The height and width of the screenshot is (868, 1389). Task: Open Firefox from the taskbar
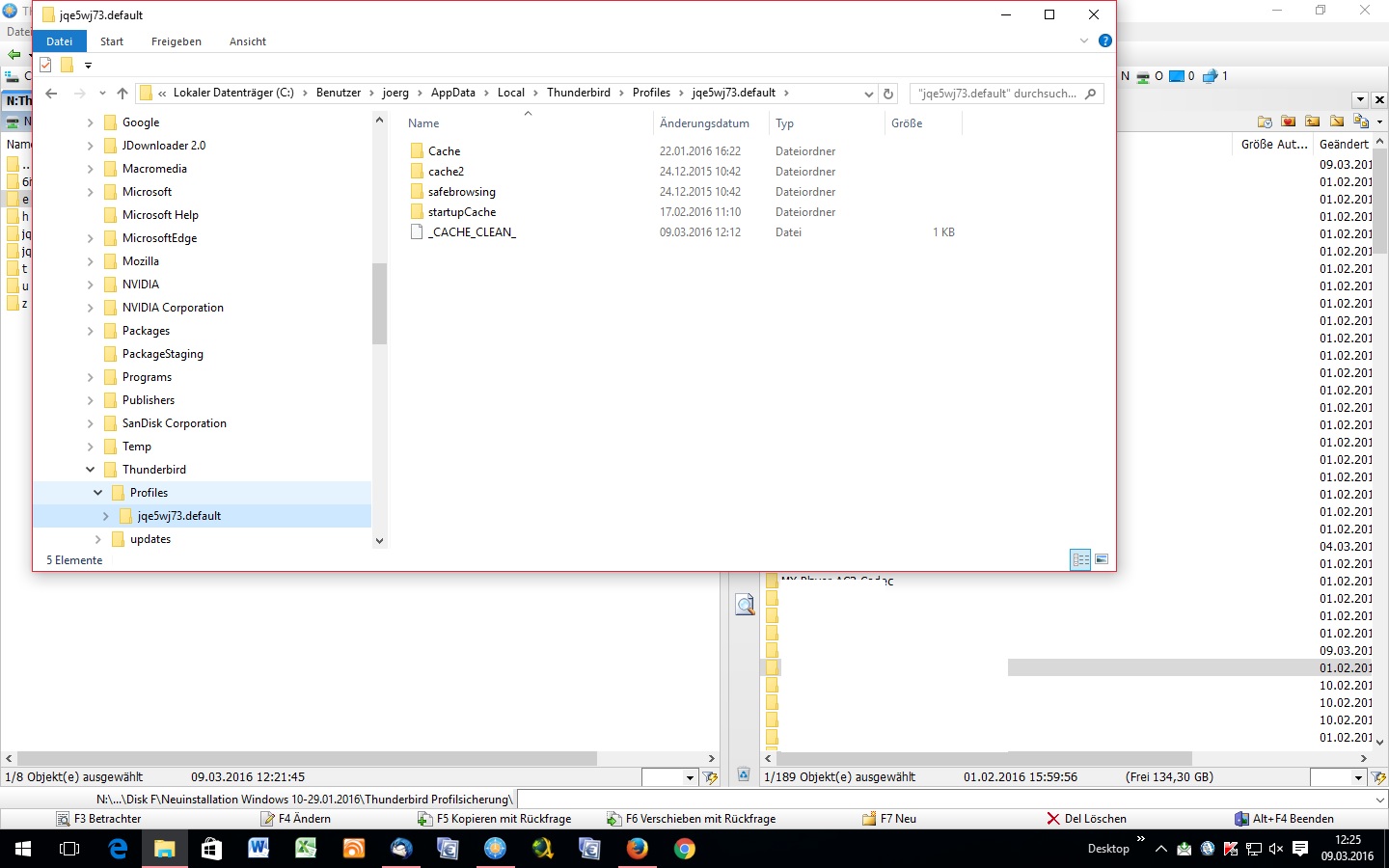pos(638,849)
